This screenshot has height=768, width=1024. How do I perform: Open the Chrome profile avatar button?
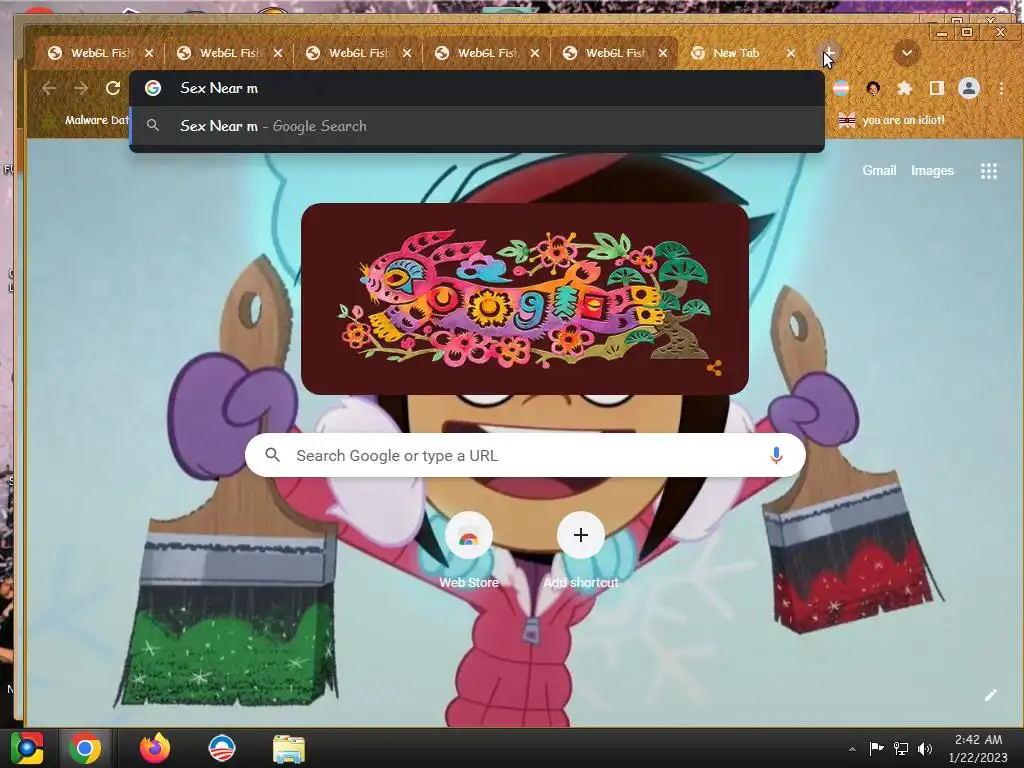(968, 88)
